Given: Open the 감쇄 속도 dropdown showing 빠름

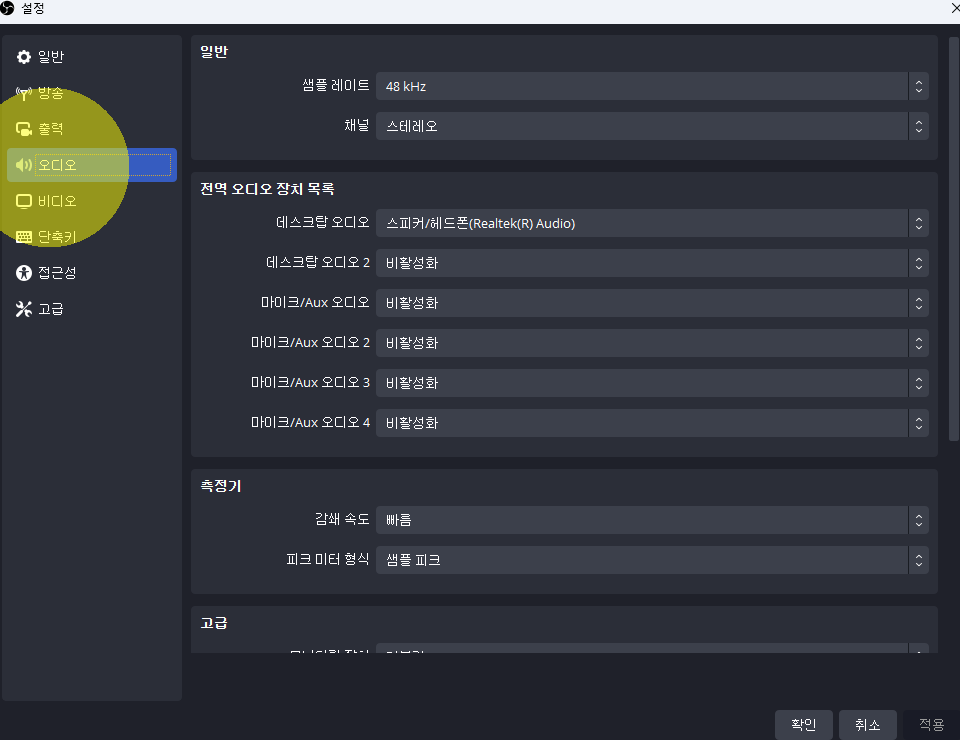Looking at the screenshot, I should pos(652,520).
